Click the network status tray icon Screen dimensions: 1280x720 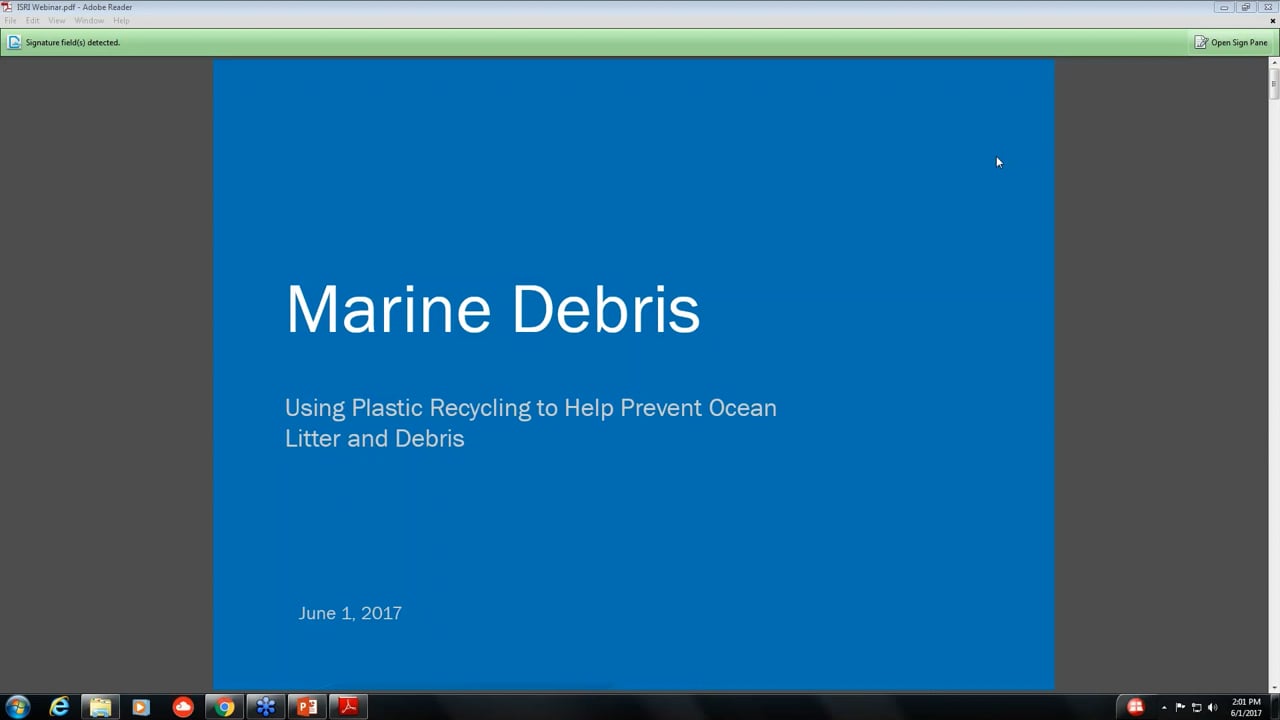coord(1196,707)
